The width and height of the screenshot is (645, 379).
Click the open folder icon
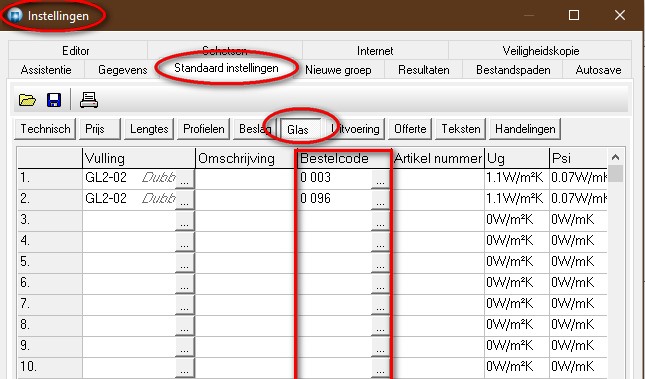(27, 100)
